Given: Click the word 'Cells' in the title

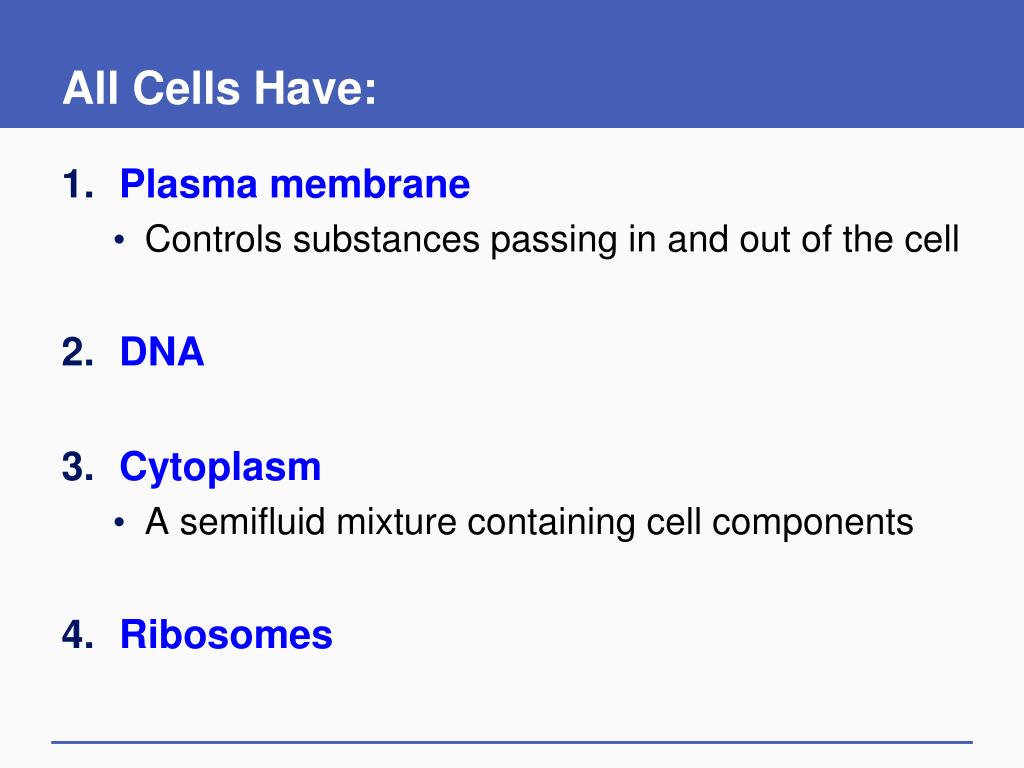Looking at the screenshot, I should tap(186, 88).
